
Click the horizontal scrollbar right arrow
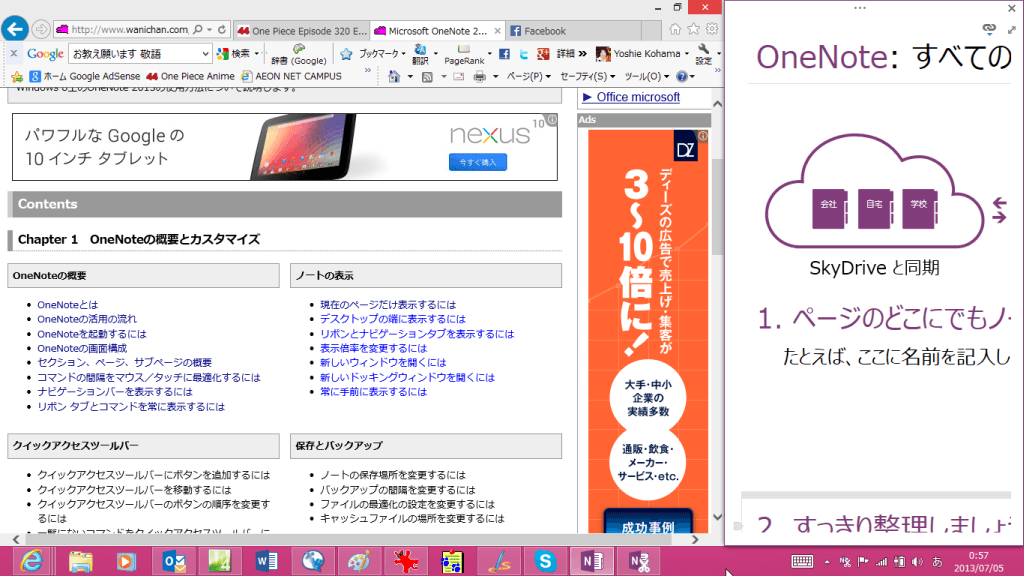(x=695, y=539)
